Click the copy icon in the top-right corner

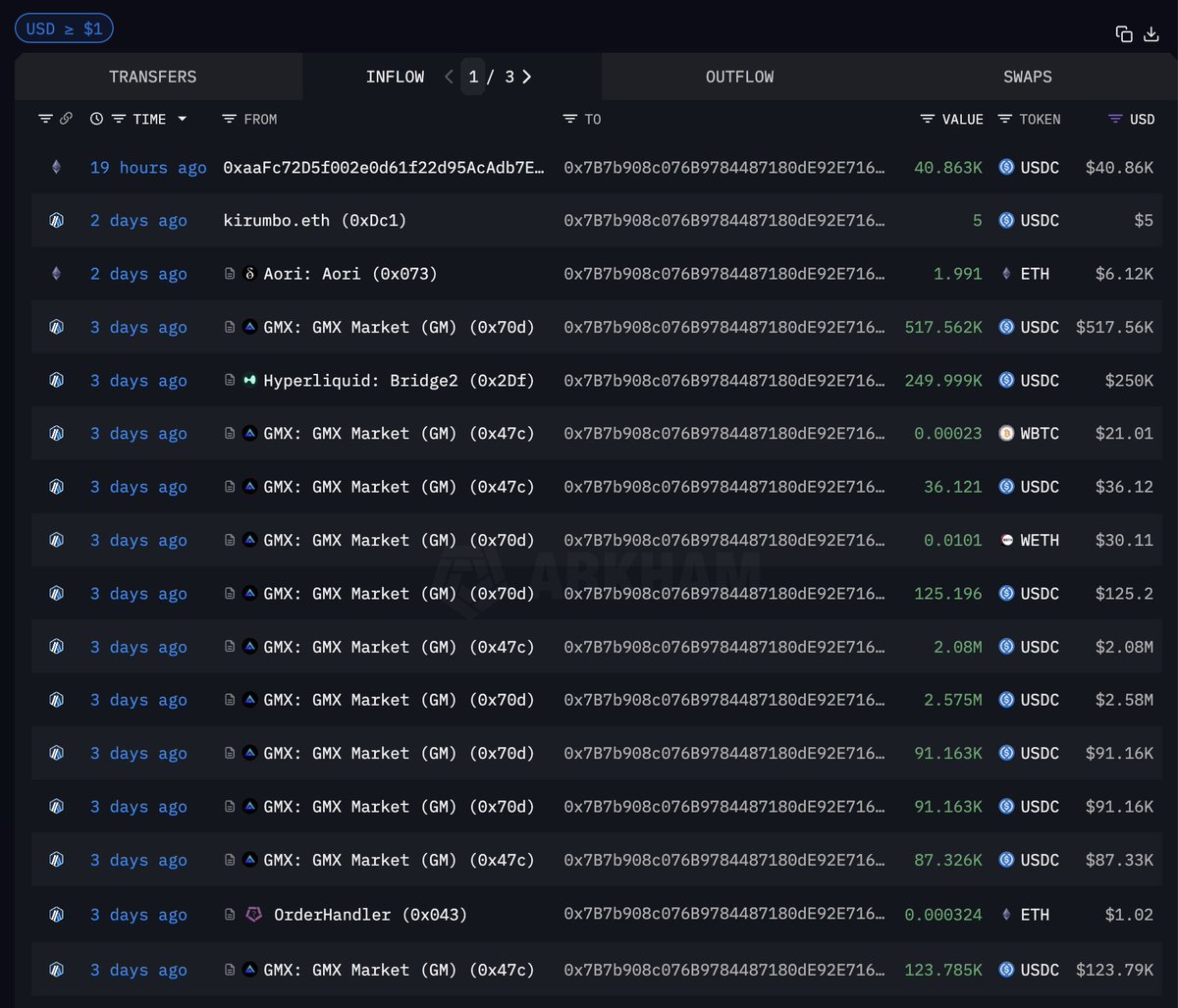[x=1124, y=32]
